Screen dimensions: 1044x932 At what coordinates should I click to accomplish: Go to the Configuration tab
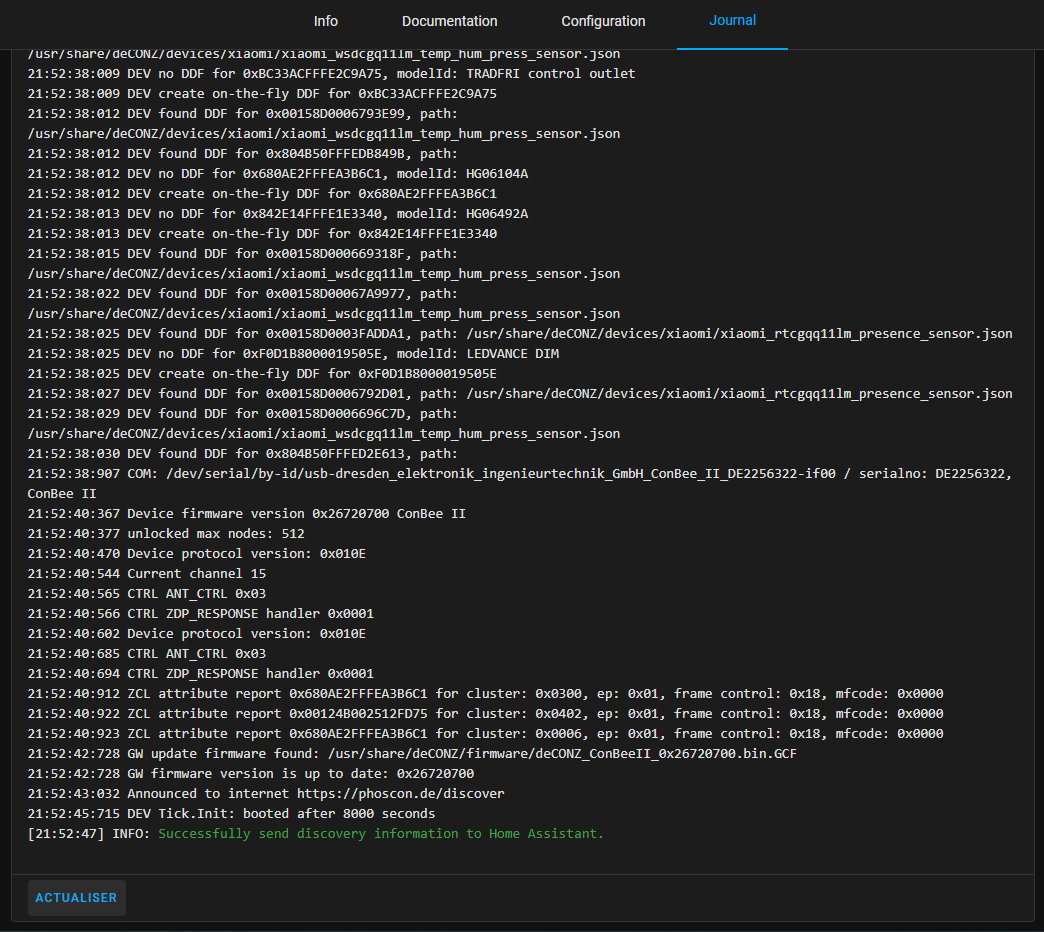pos(603,21)
